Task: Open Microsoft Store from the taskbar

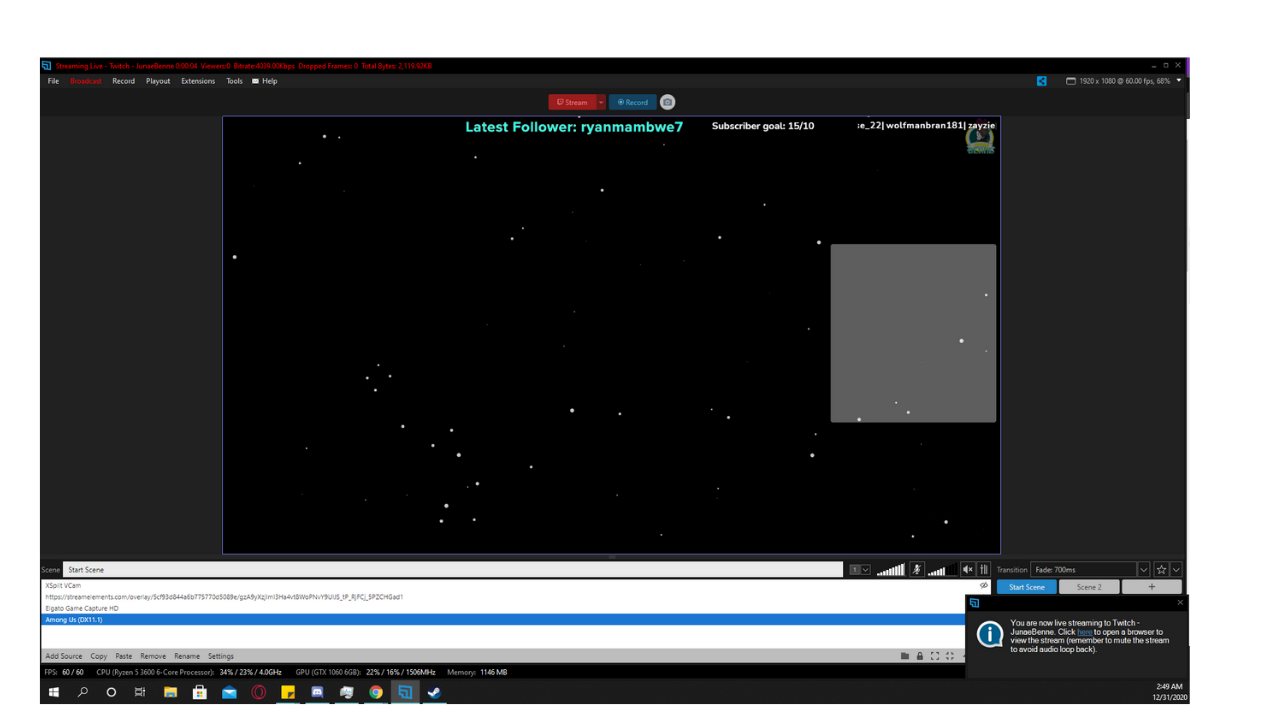Action: coord(200,692)
